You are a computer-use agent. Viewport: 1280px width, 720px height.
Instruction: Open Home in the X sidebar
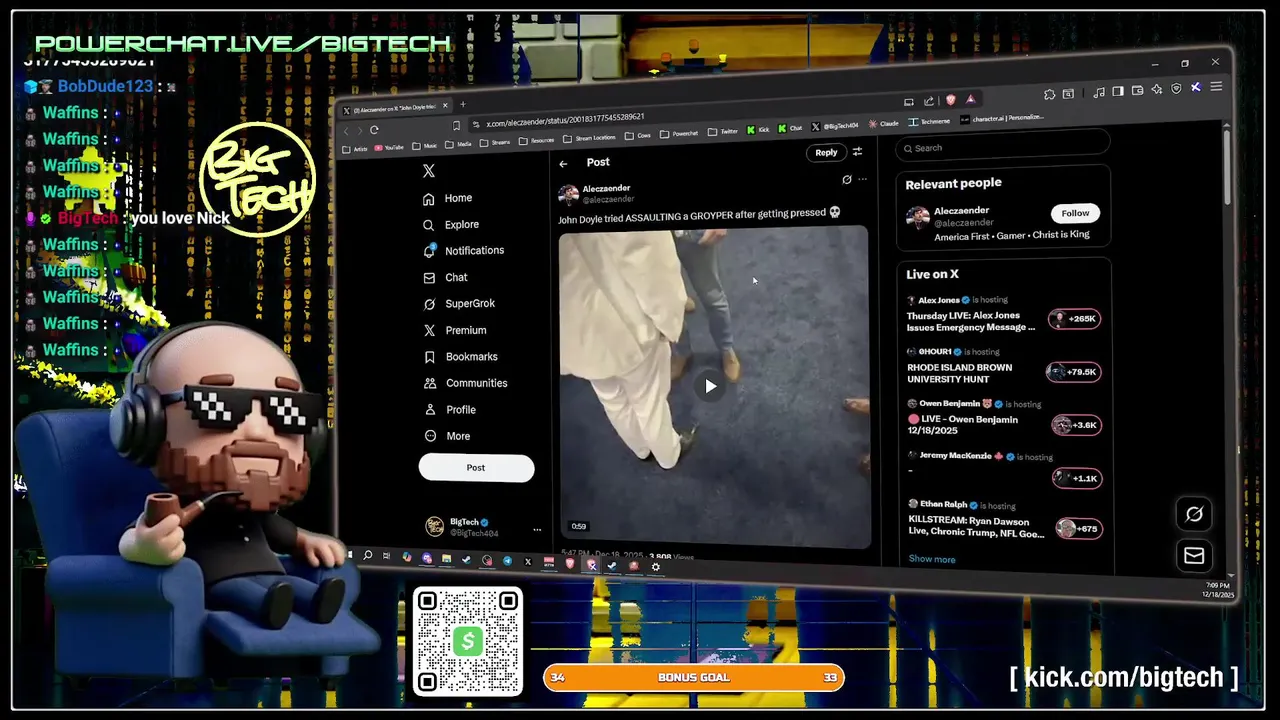tap(447, 198)
